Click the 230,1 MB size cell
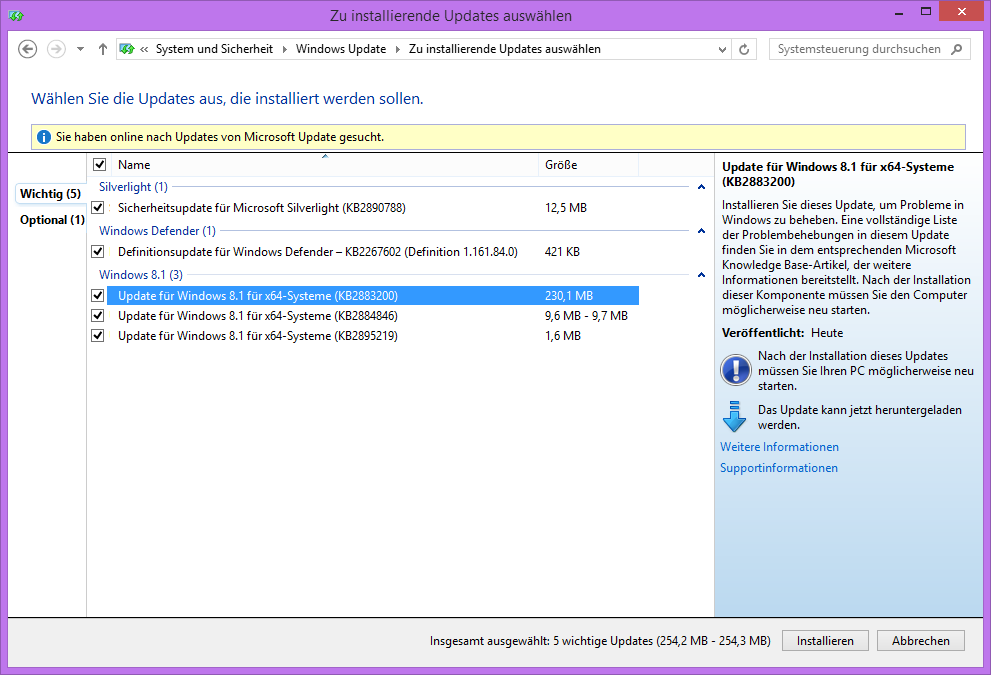991x675 pixels. click(569, 295)
